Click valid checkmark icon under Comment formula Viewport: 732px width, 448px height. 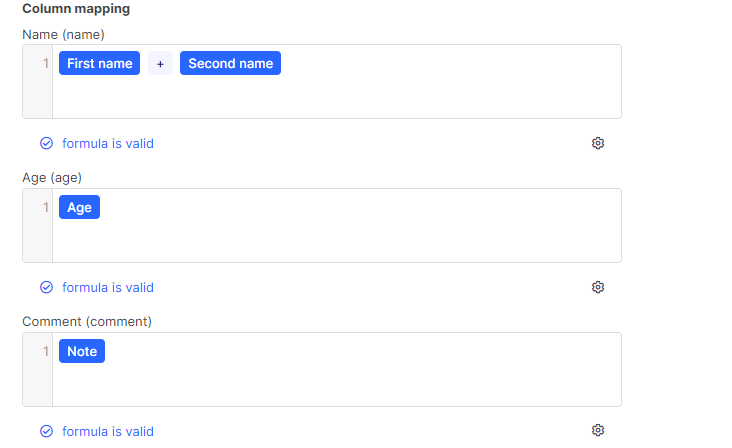(46, 431)
